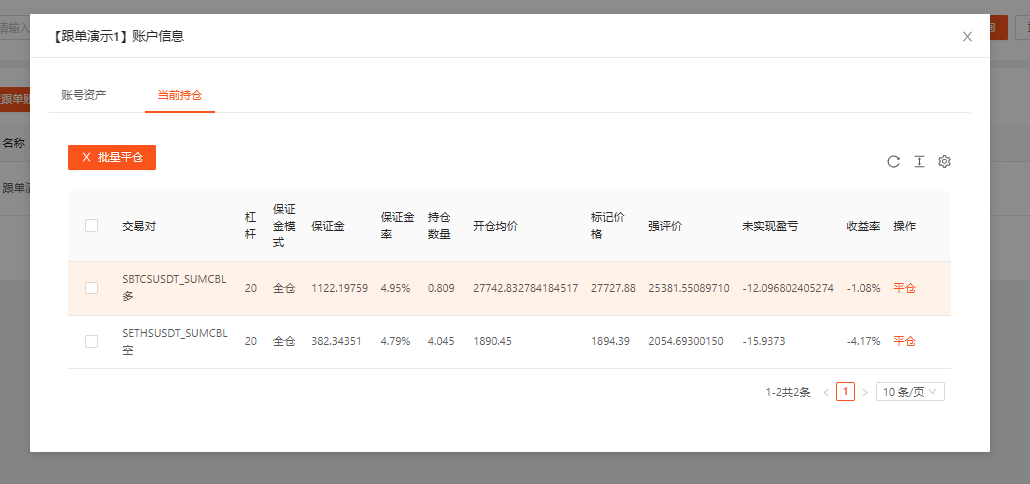Click the 未实现盈亏 column header

(x=771, y=226)
